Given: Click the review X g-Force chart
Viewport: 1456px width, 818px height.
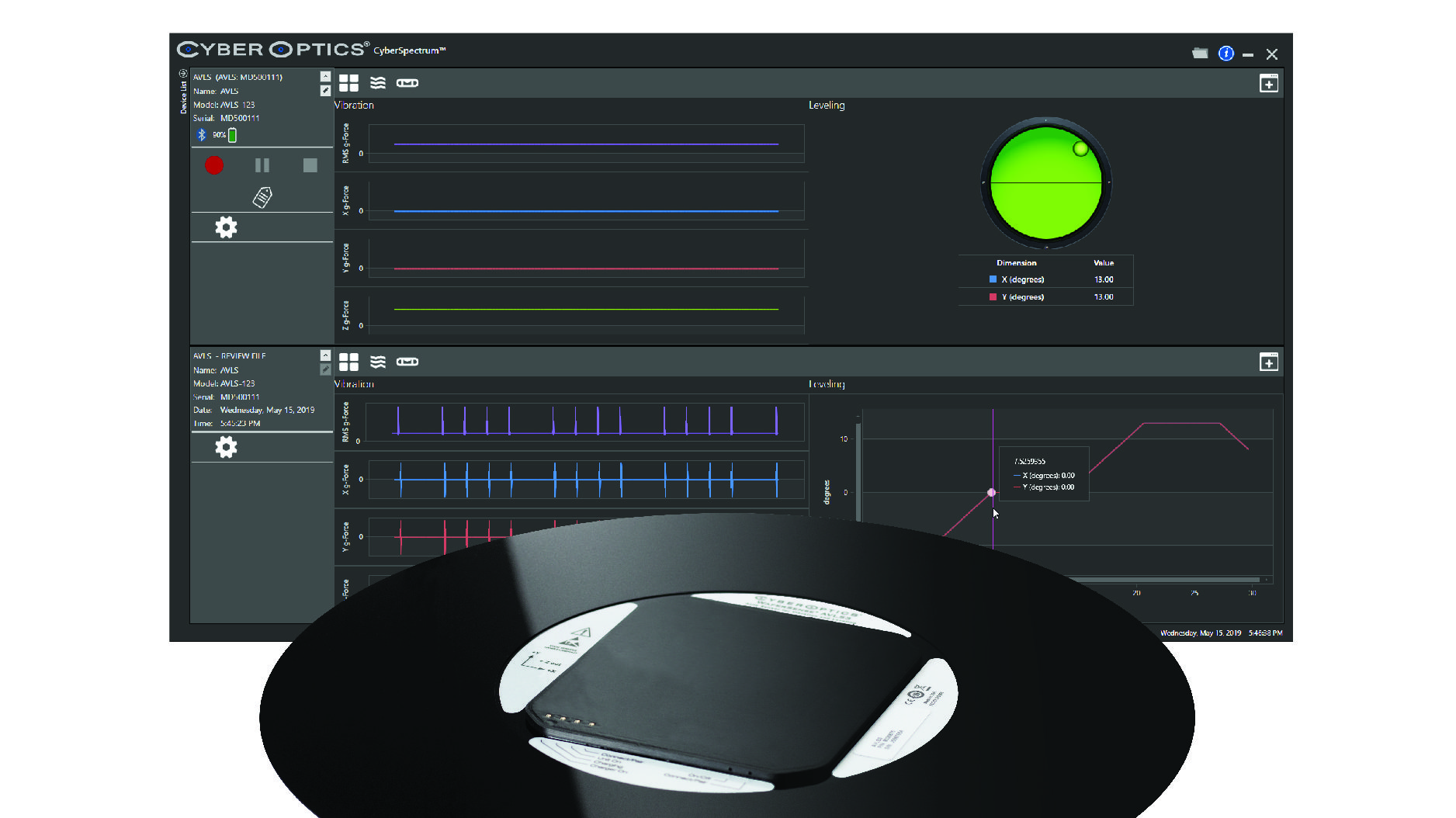Looking at the screenshot, I should (586, 480).
